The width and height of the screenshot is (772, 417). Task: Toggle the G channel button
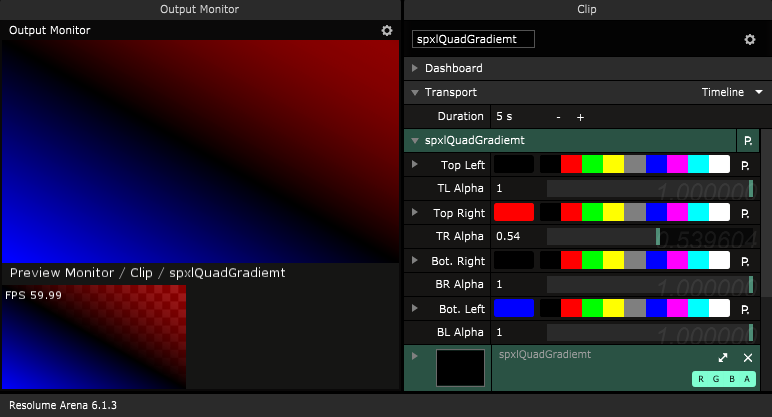point(716,379)
